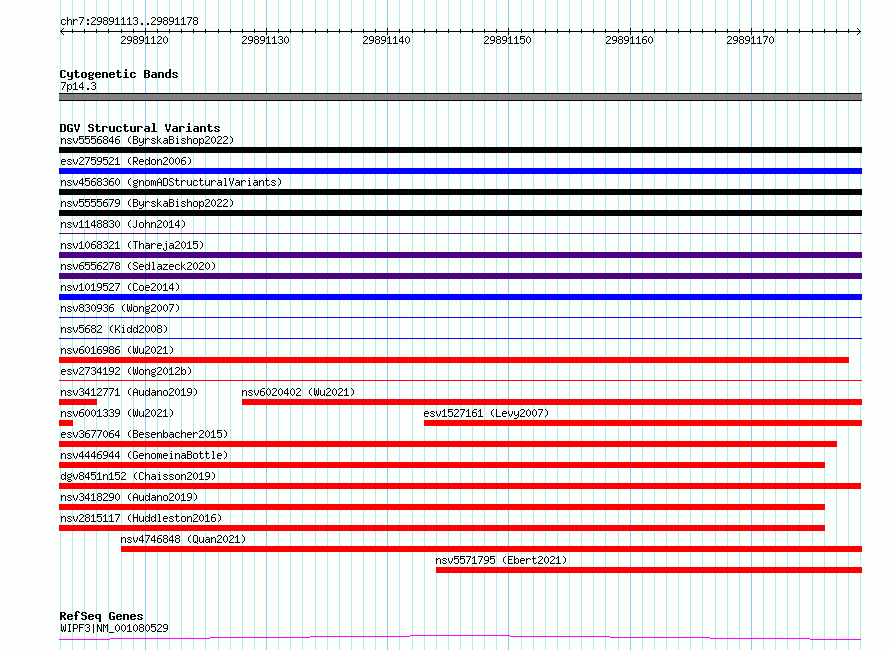Click the short red bar under nsv6001339

66,423
